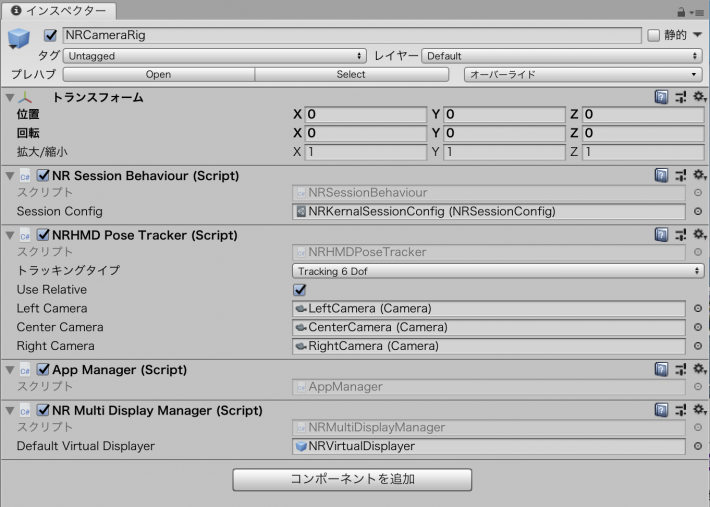
Task: Open help for Transform component
Action: pos(661,97)
